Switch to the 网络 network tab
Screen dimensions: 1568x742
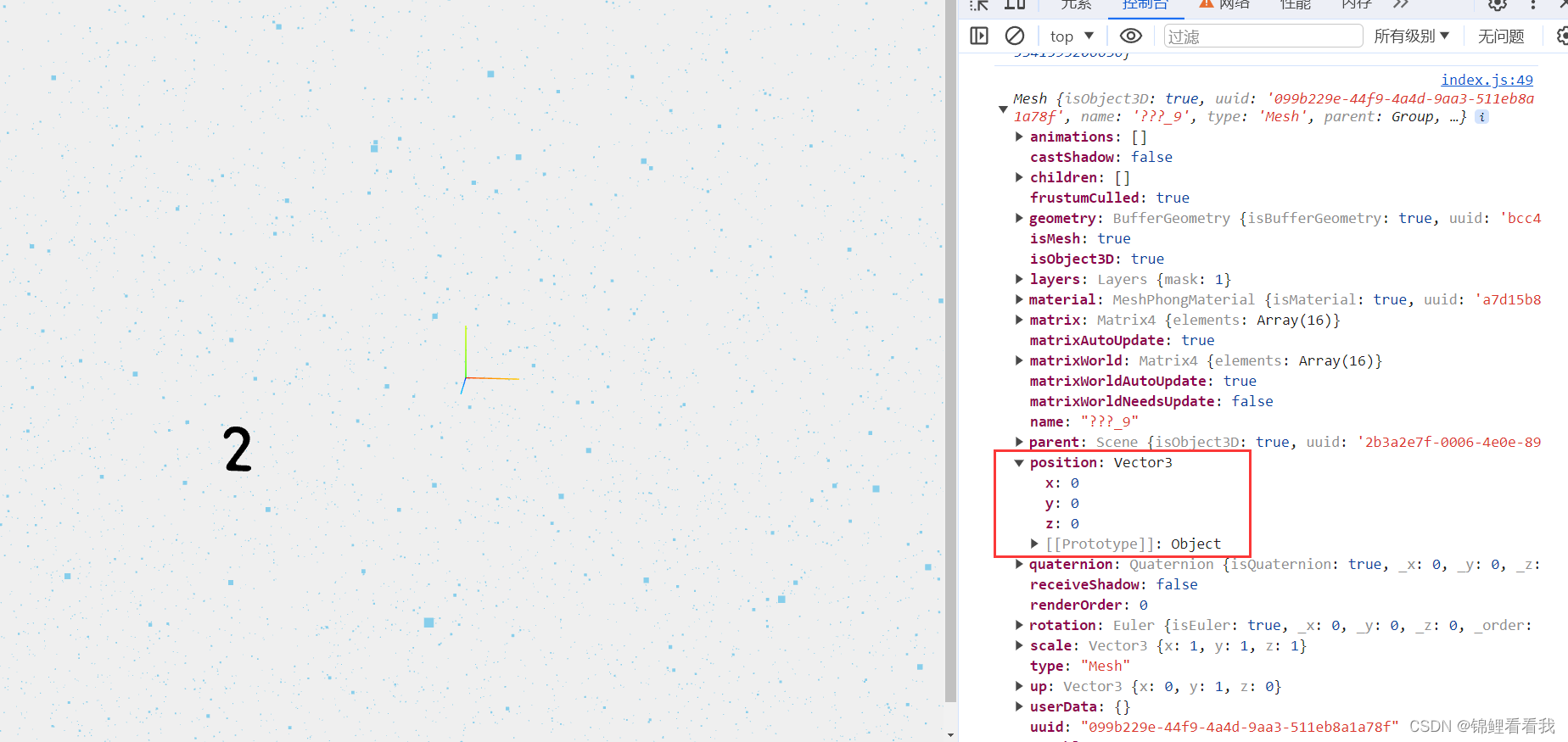(1224, 5)
